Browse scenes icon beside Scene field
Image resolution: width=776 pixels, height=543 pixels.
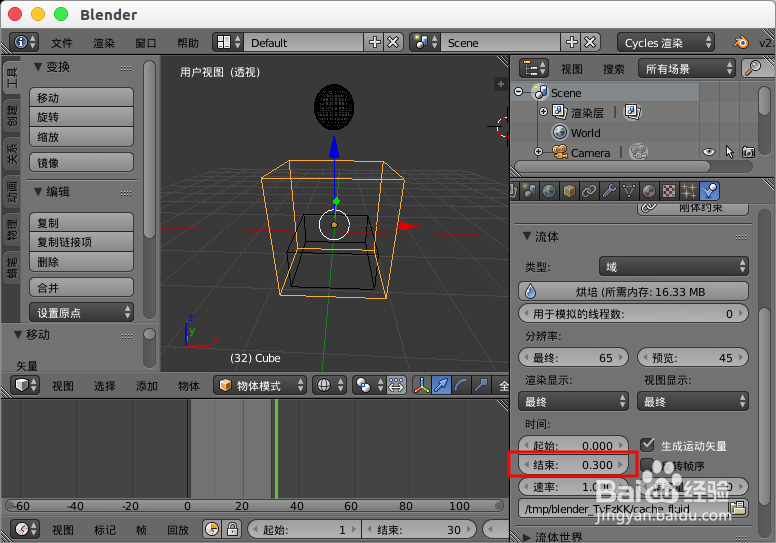[x=425, y=43]
